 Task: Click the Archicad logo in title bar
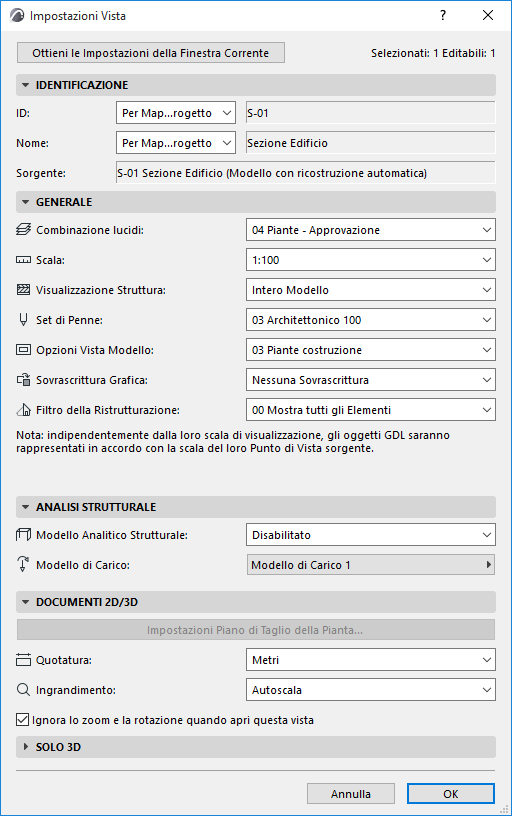[17, 16]
